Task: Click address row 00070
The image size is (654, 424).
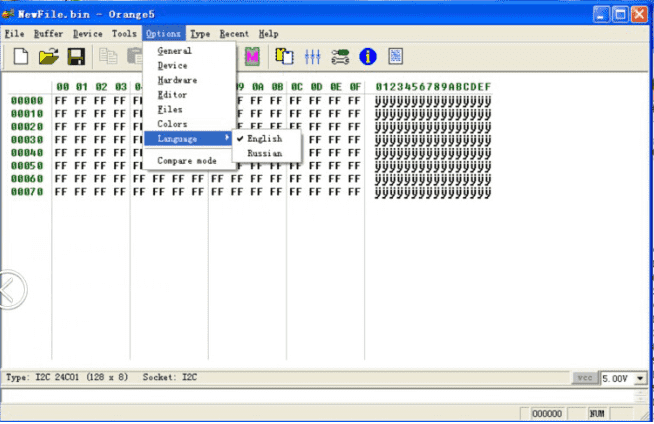Action: click(27, 191)
